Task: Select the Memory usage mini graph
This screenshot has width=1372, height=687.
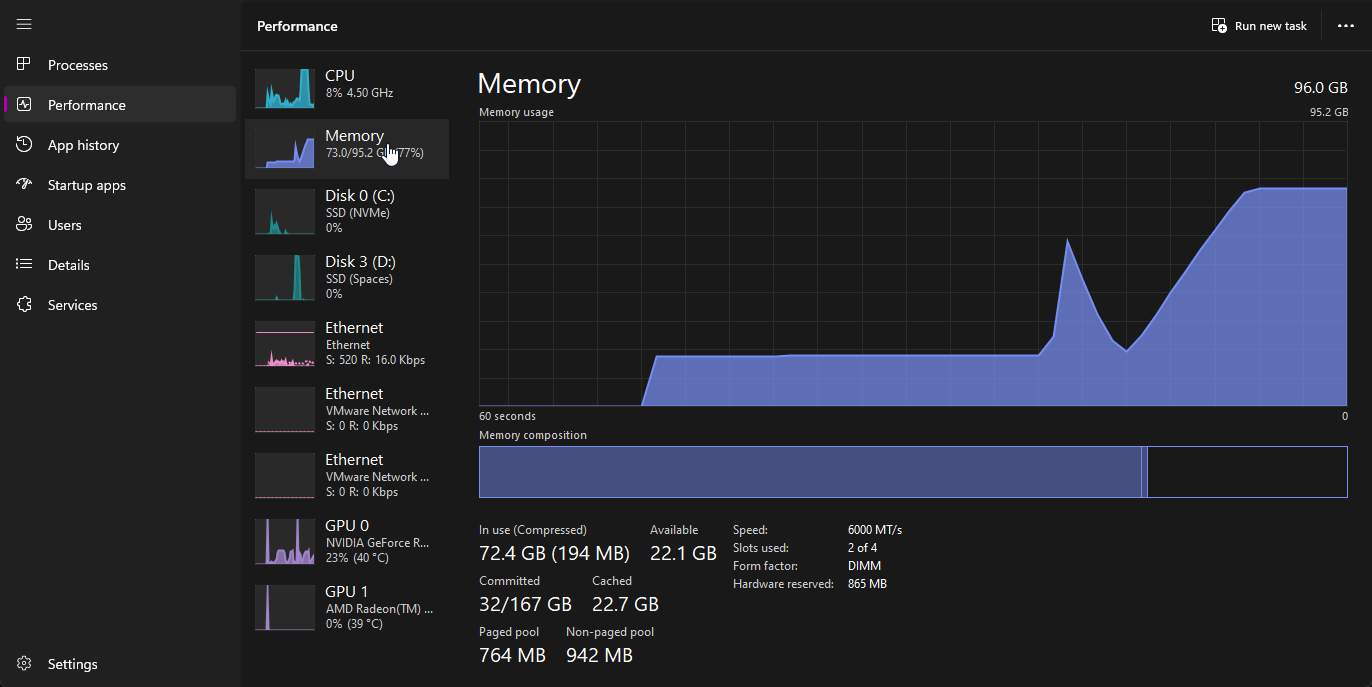Action: pyautogui.click(x=285, y=148)
